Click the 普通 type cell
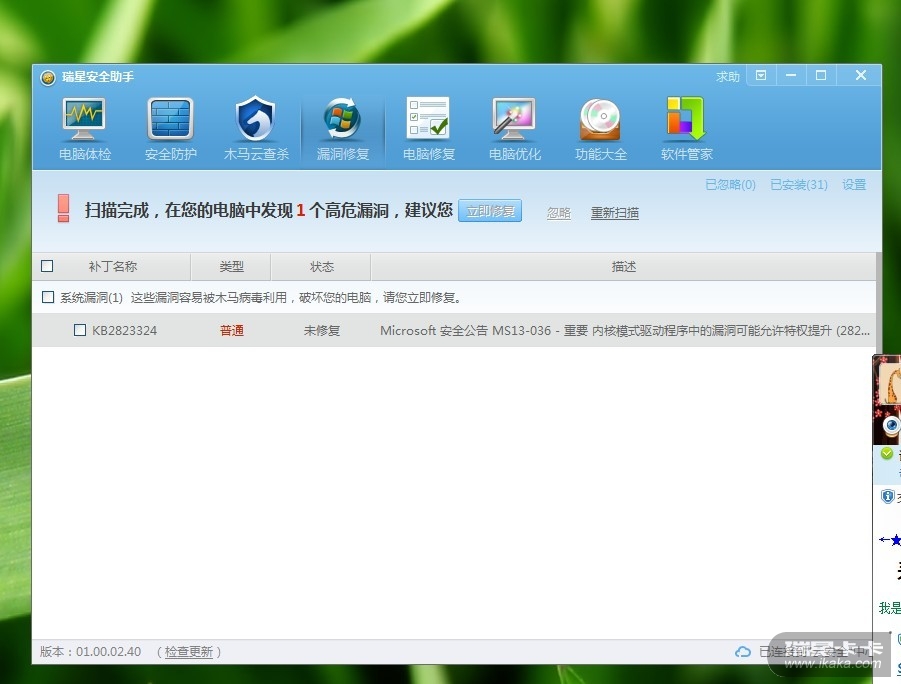Image resolution: width=901 pixels, height=684 pixels. [232, 331]
